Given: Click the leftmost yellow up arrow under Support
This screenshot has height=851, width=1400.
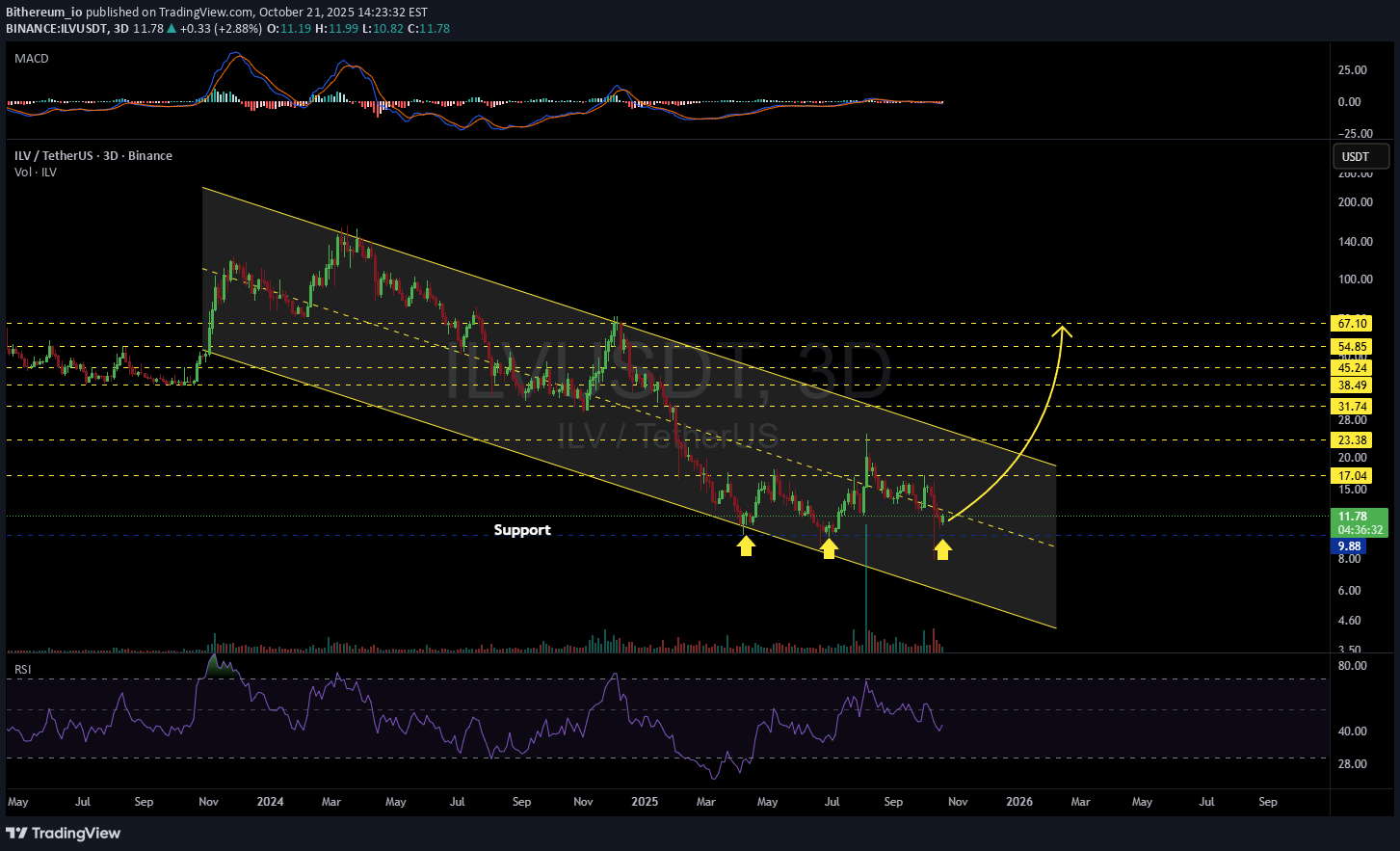Looking at the screenshot, I should pos(746,546).
